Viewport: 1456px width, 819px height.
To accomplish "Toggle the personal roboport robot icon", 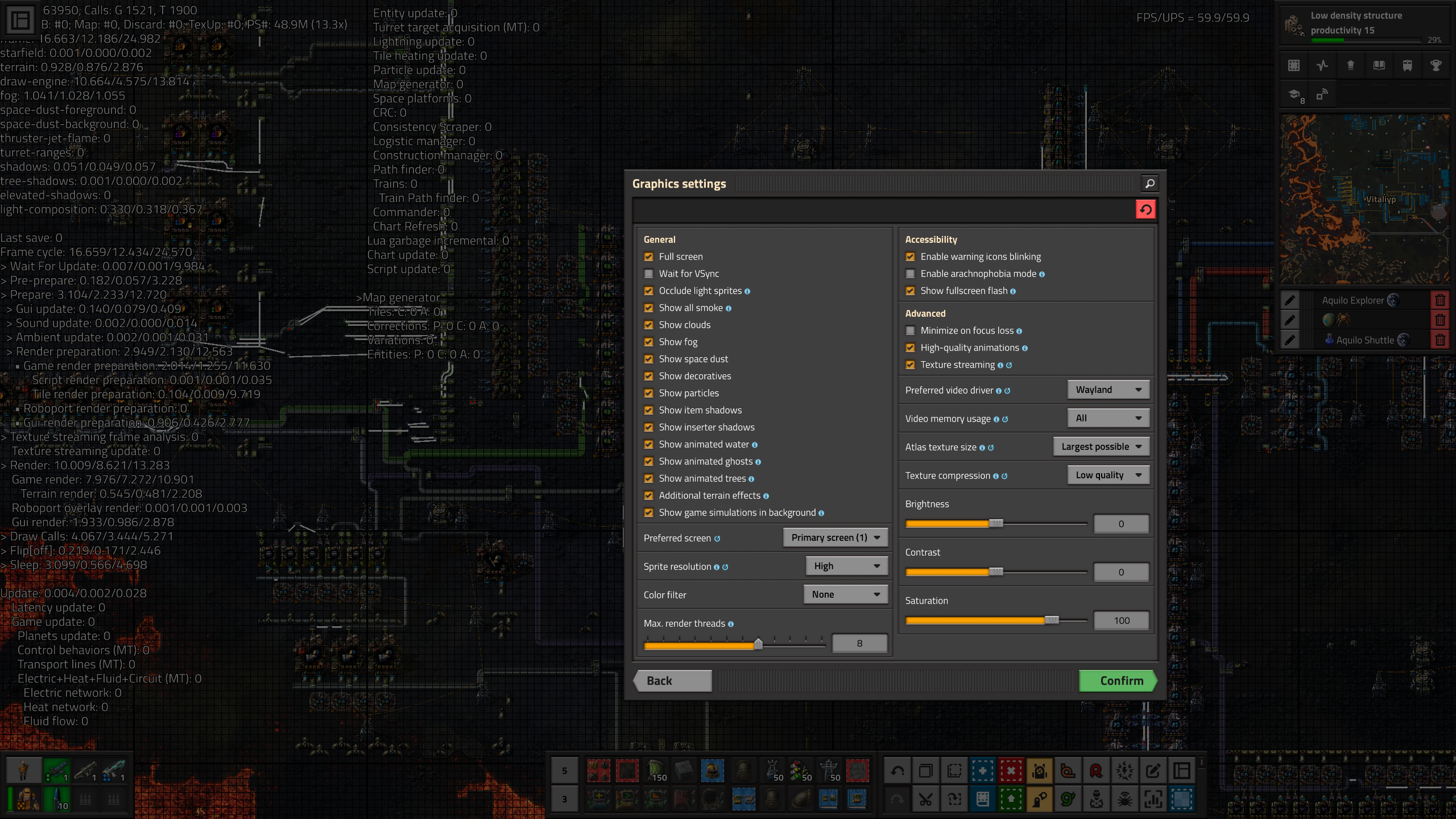I will coord(1040,771).
